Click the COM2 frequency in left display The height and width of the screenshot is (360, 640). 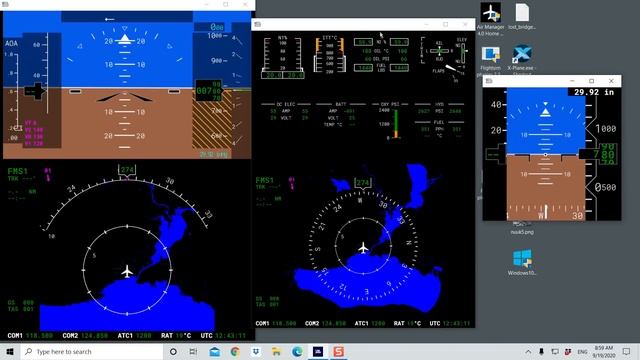(x=94, y=336)
